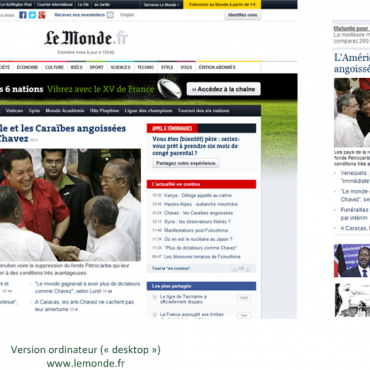Open 'Ligue des champions' topic link
Image resolution: width=370 pixels, height=370 pixels.
[148, 111]
